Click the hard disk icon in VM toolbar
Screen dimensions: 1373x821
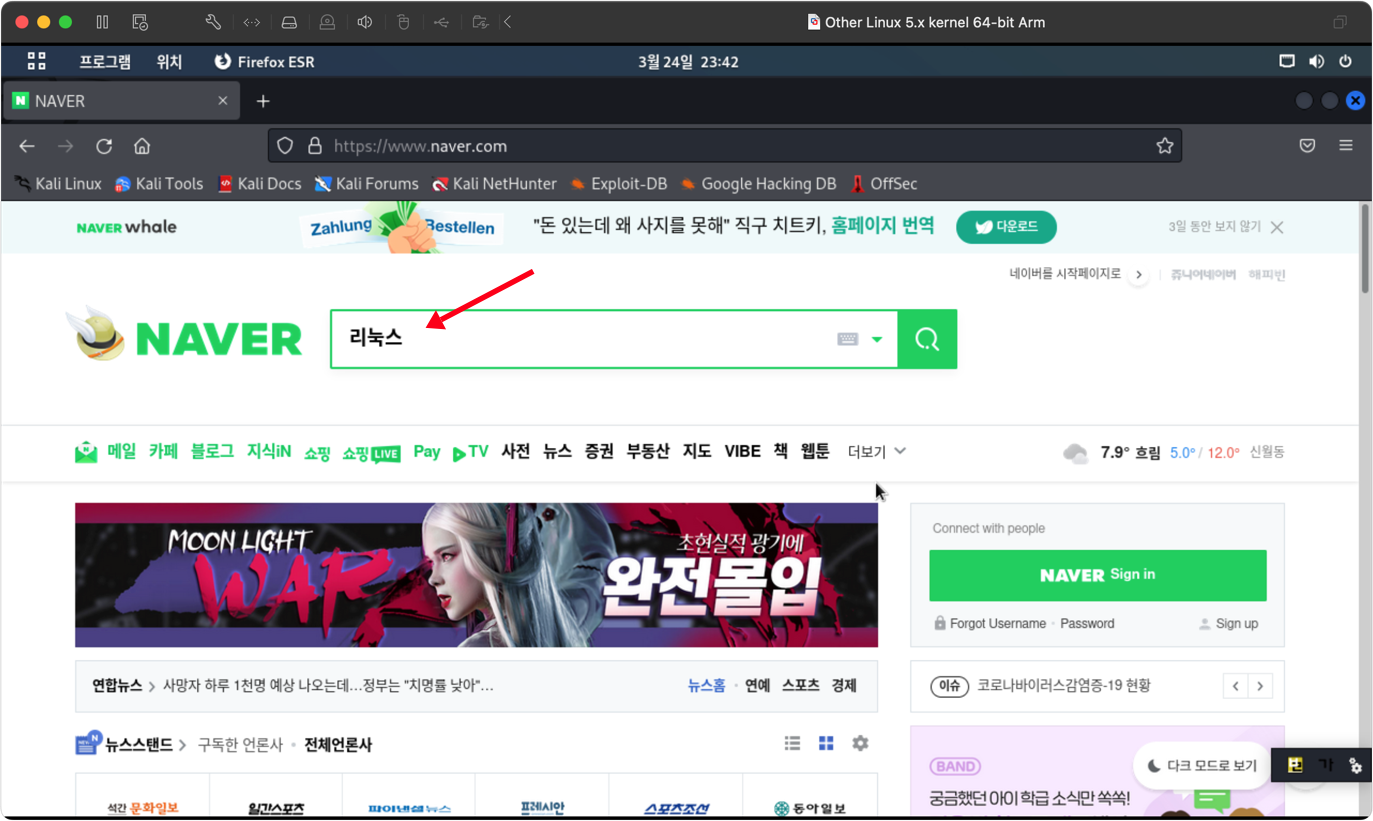click(289, 22)
